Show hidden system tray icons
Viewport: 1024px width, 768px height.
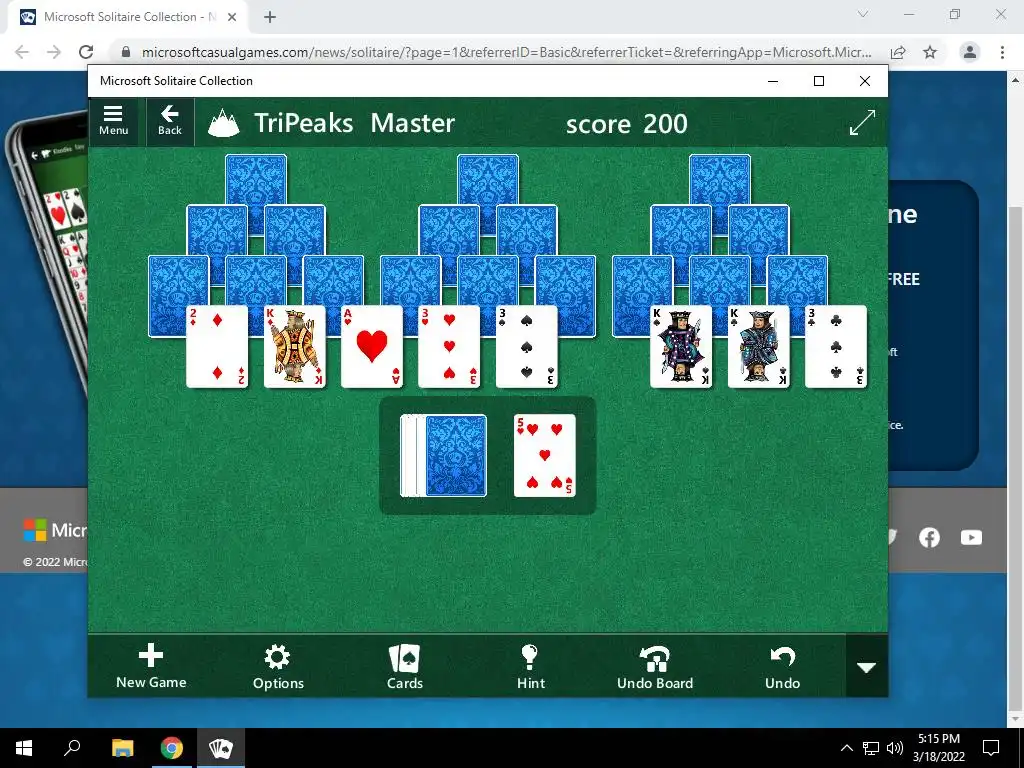846,748
